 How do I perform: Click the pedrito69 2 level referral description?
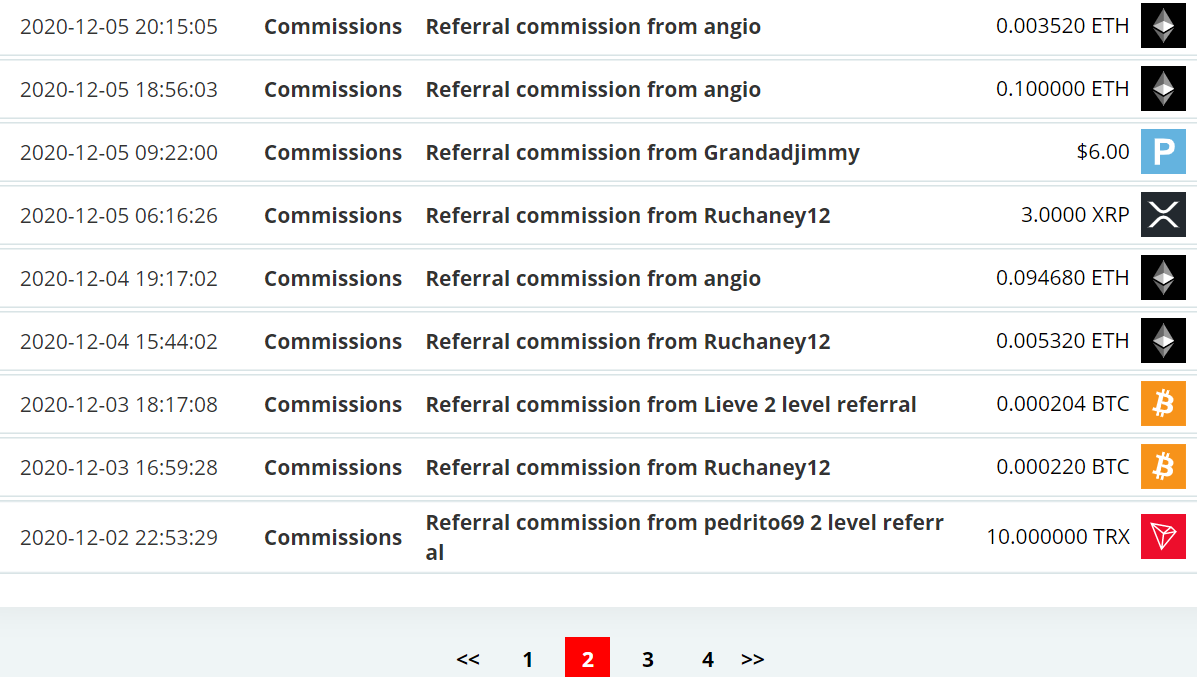coord(685,537)
